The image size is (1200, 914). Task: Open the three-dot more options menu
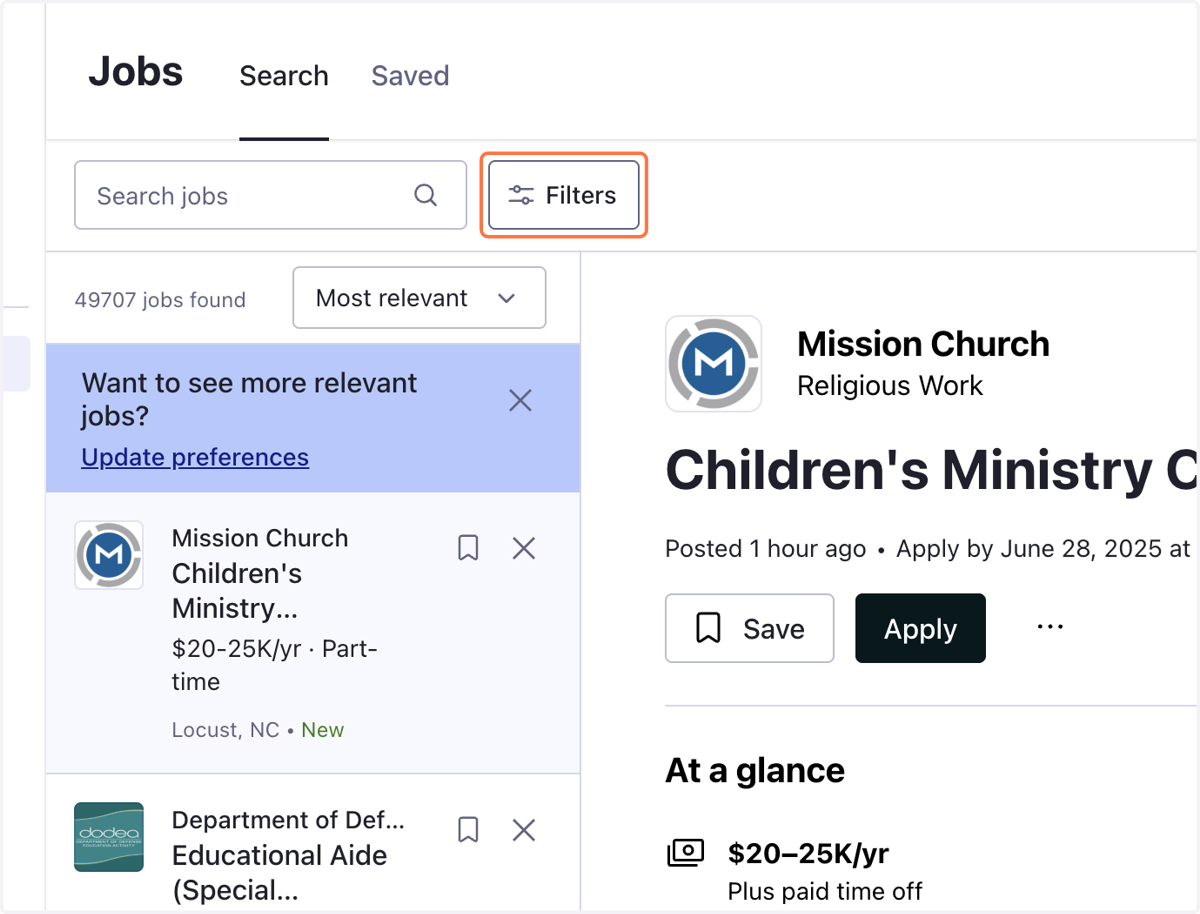(x=1050, y=627)
